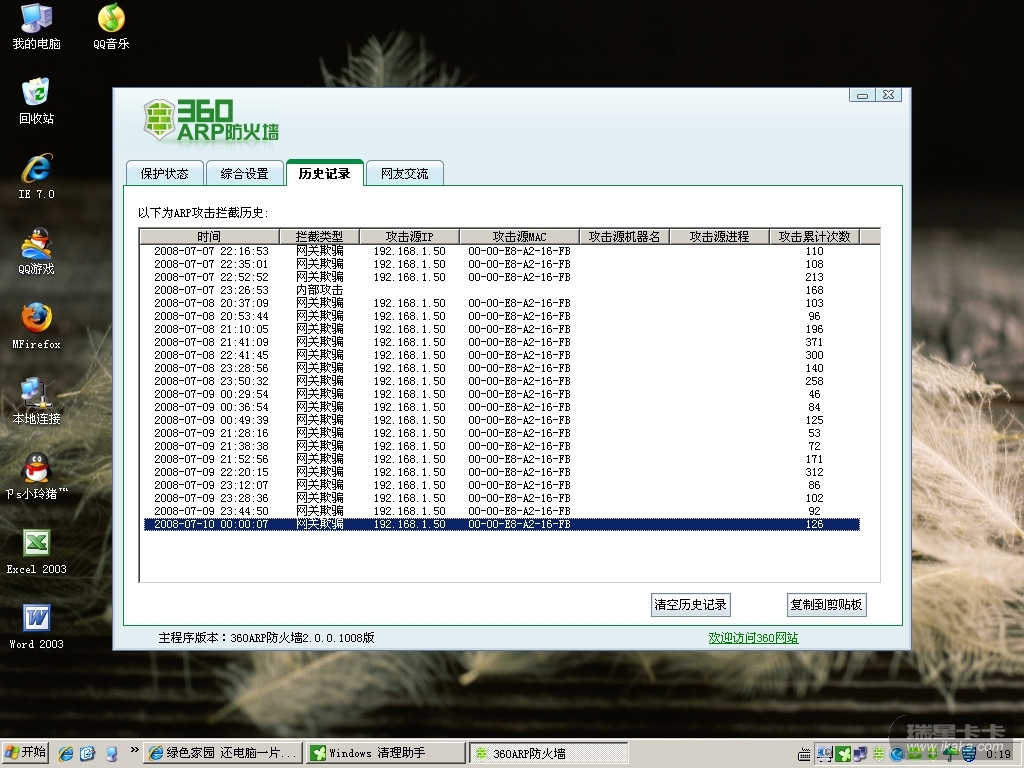Select row 2008-07-08 20:37:09
1024x768 pixels.
click(x=502, y=303)
